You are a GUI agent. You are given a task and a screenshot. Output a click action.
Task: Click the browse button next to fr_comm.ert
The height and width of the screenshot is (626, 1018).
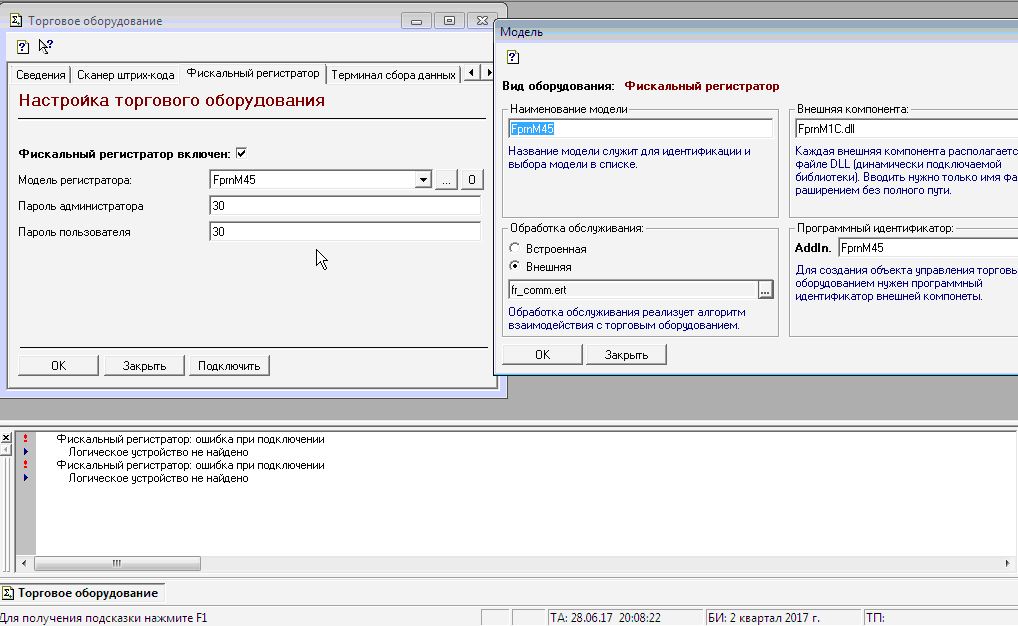(x=766, y=290)
